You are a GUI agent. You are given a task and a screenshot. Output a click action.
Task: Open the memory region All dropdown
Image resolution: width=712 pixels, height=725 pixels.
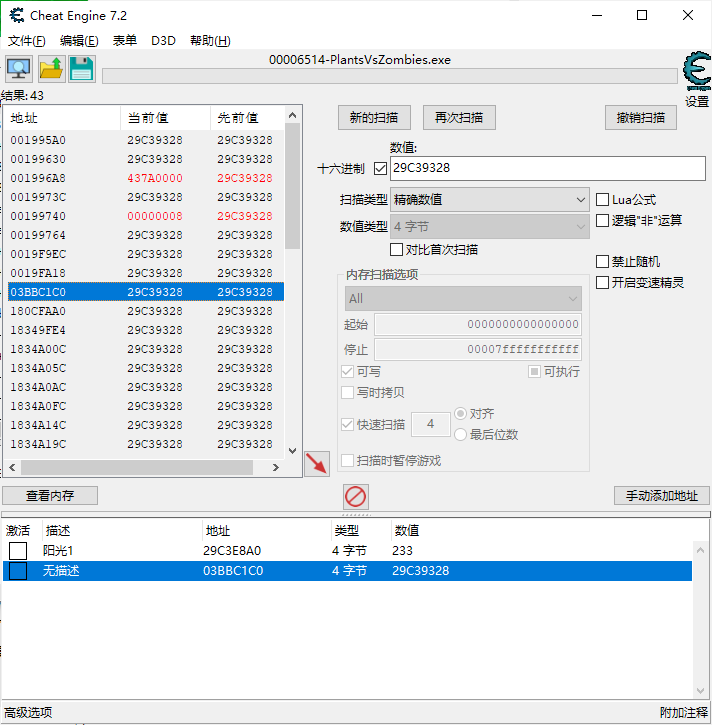[463, 299]
